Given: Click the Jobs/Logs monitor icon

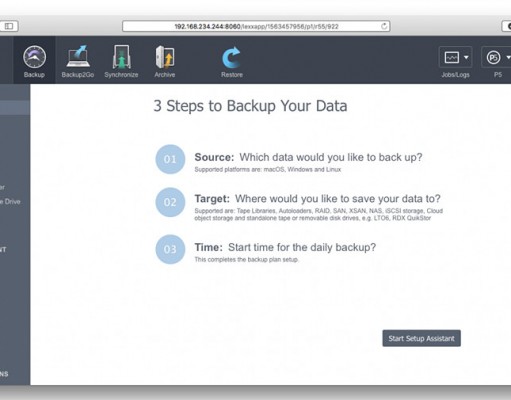Looking at the screenshot, I should click(x=452, y=58).
